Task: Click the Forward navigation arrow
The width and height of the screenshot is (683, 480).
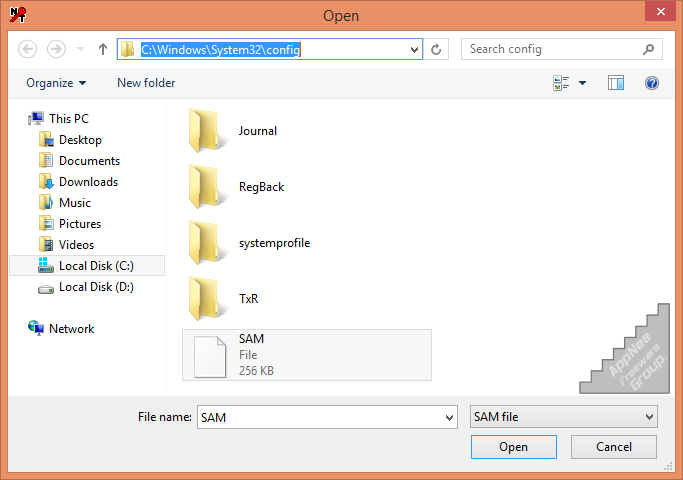Action: [x=56, y=49]
